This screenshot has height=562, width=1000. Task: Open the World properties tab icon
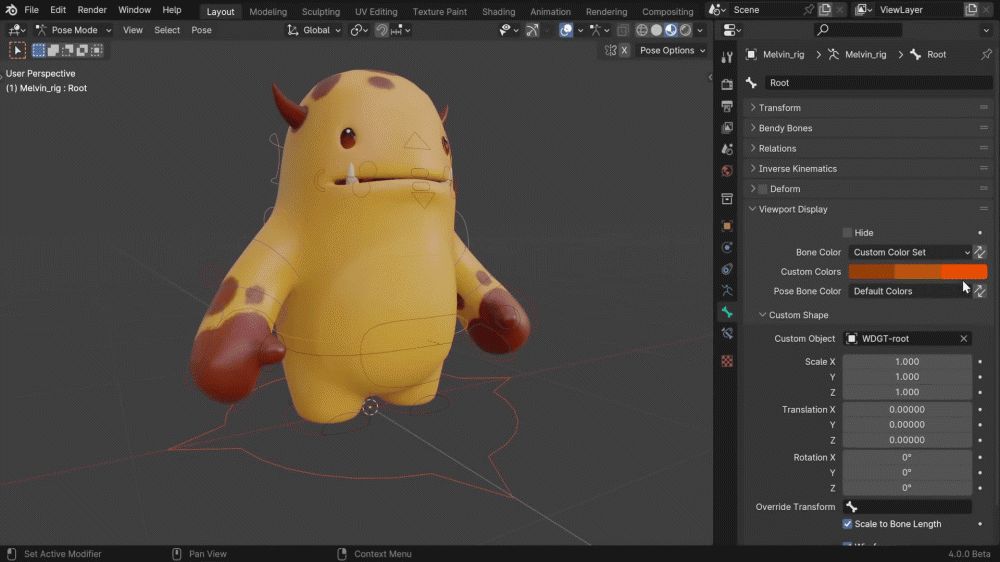coord(727,171)
